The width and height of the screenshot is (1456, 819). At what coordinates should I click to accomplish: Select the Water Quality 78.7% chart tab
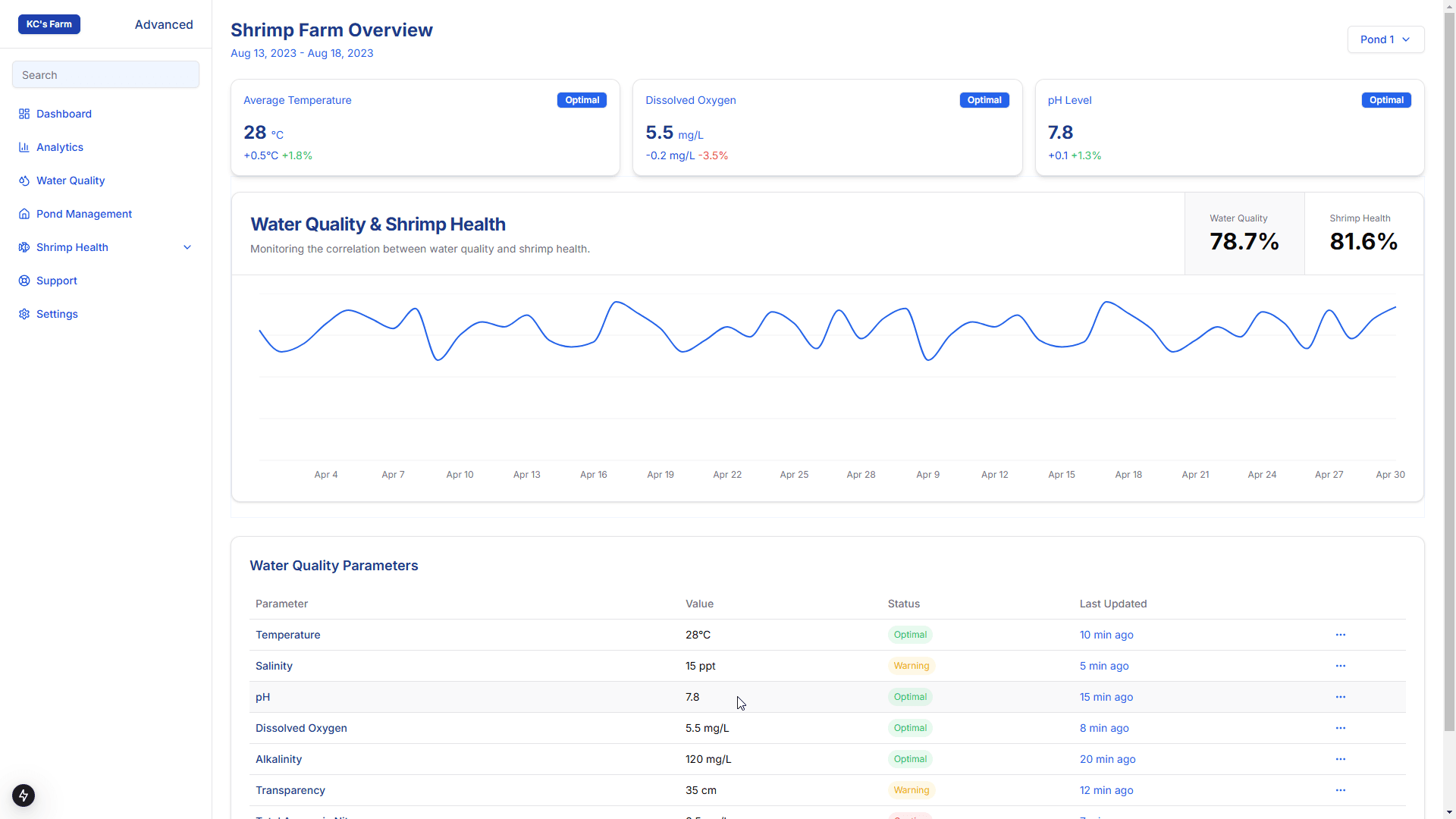click(x=1244, y=234)
